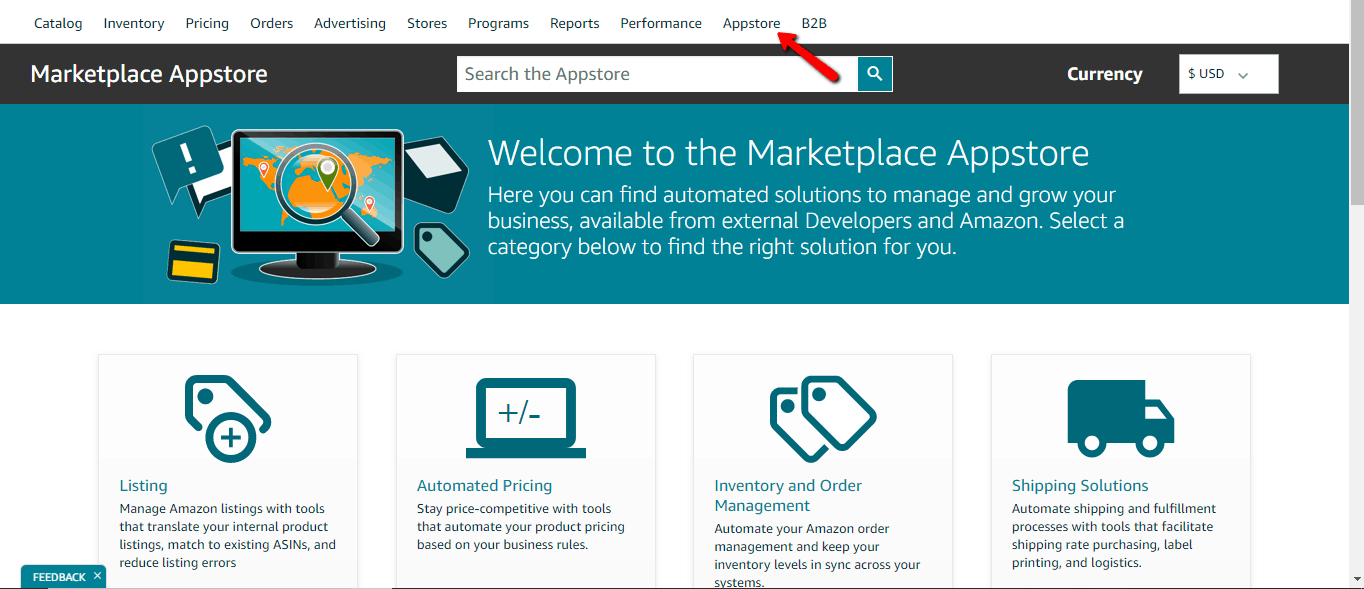Select the Appstore menu item
The image size is (1364, 589).
coord(751,22)
